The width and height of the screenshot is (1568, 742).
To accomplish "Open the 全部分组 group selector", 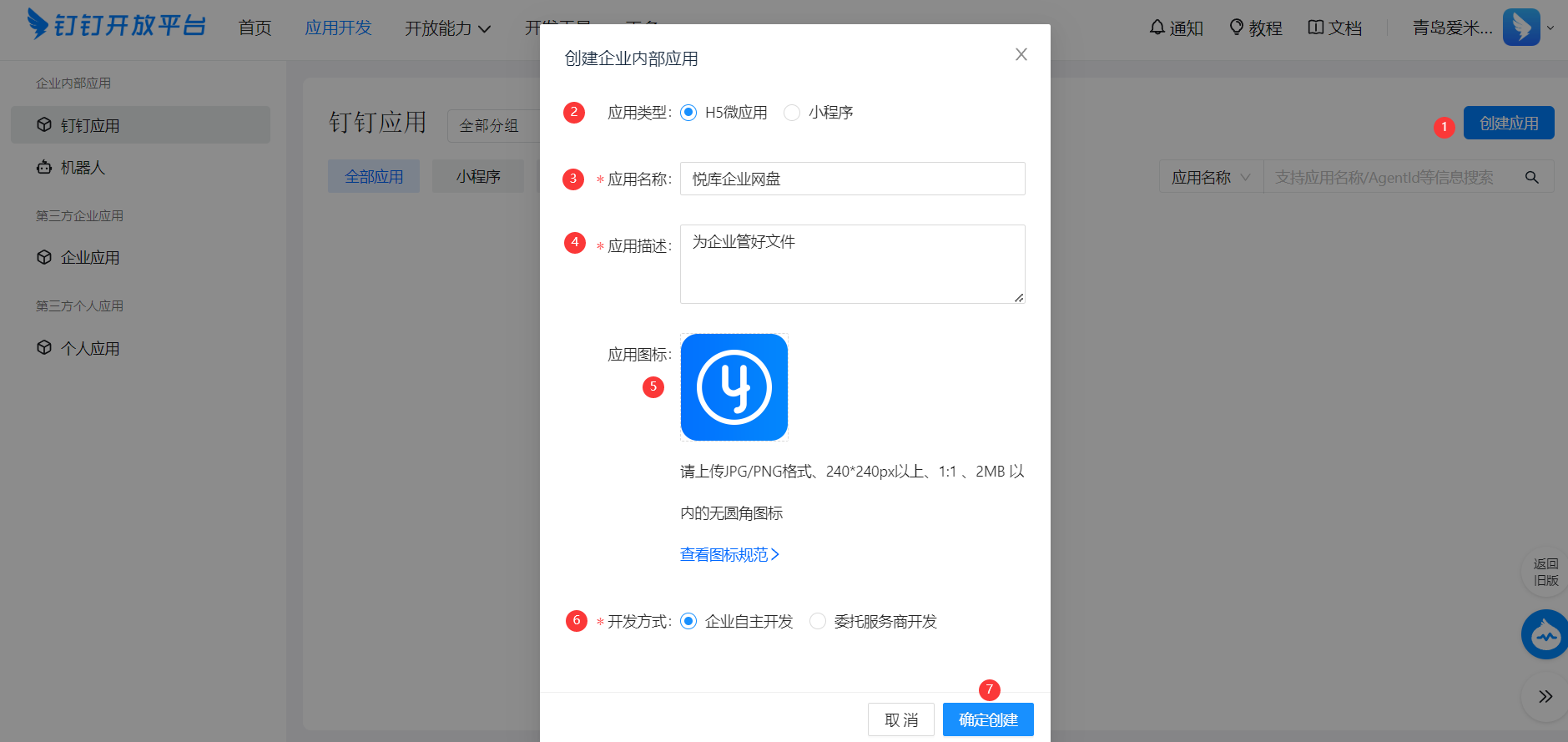I will [492, 125].
